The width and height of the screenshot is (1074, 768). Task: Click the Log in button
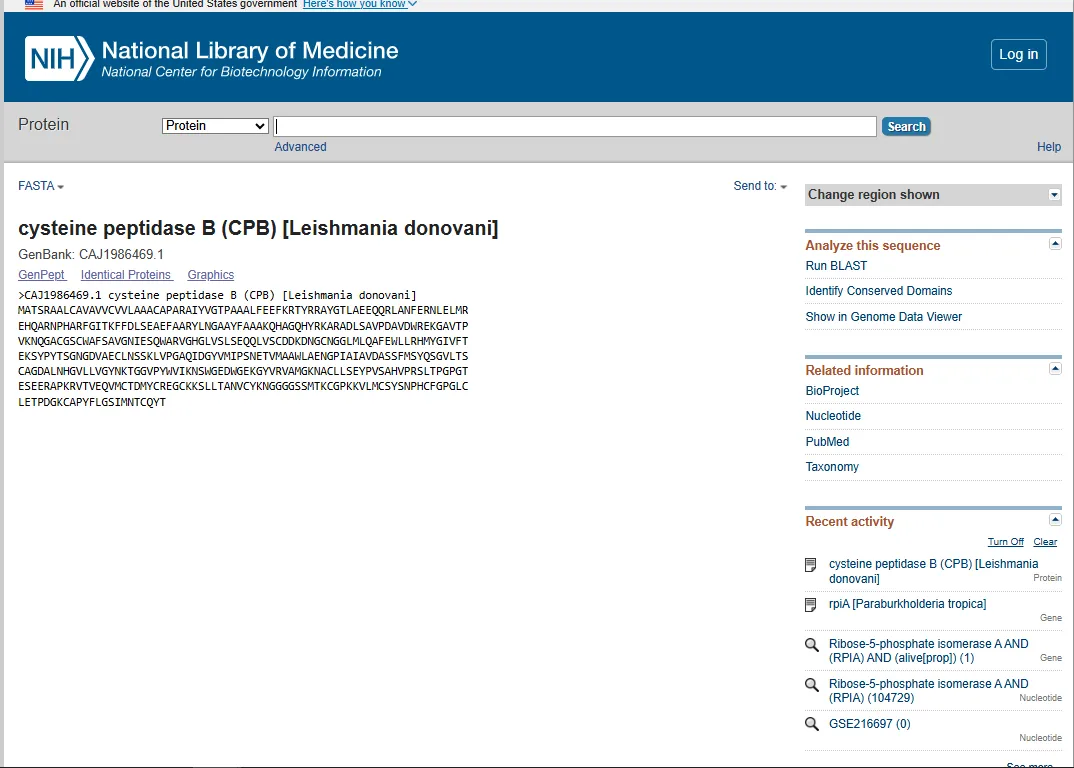[1019, 54]
